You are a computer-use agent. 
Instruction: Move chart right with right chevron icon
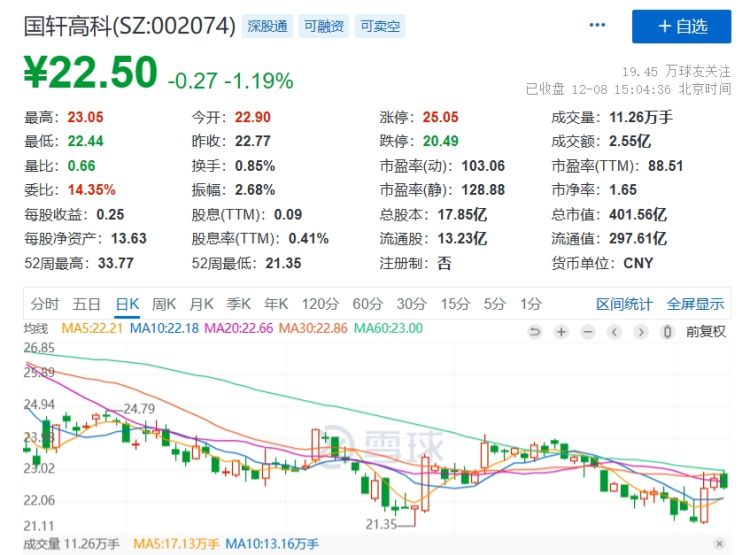click(x=641, y=332)
